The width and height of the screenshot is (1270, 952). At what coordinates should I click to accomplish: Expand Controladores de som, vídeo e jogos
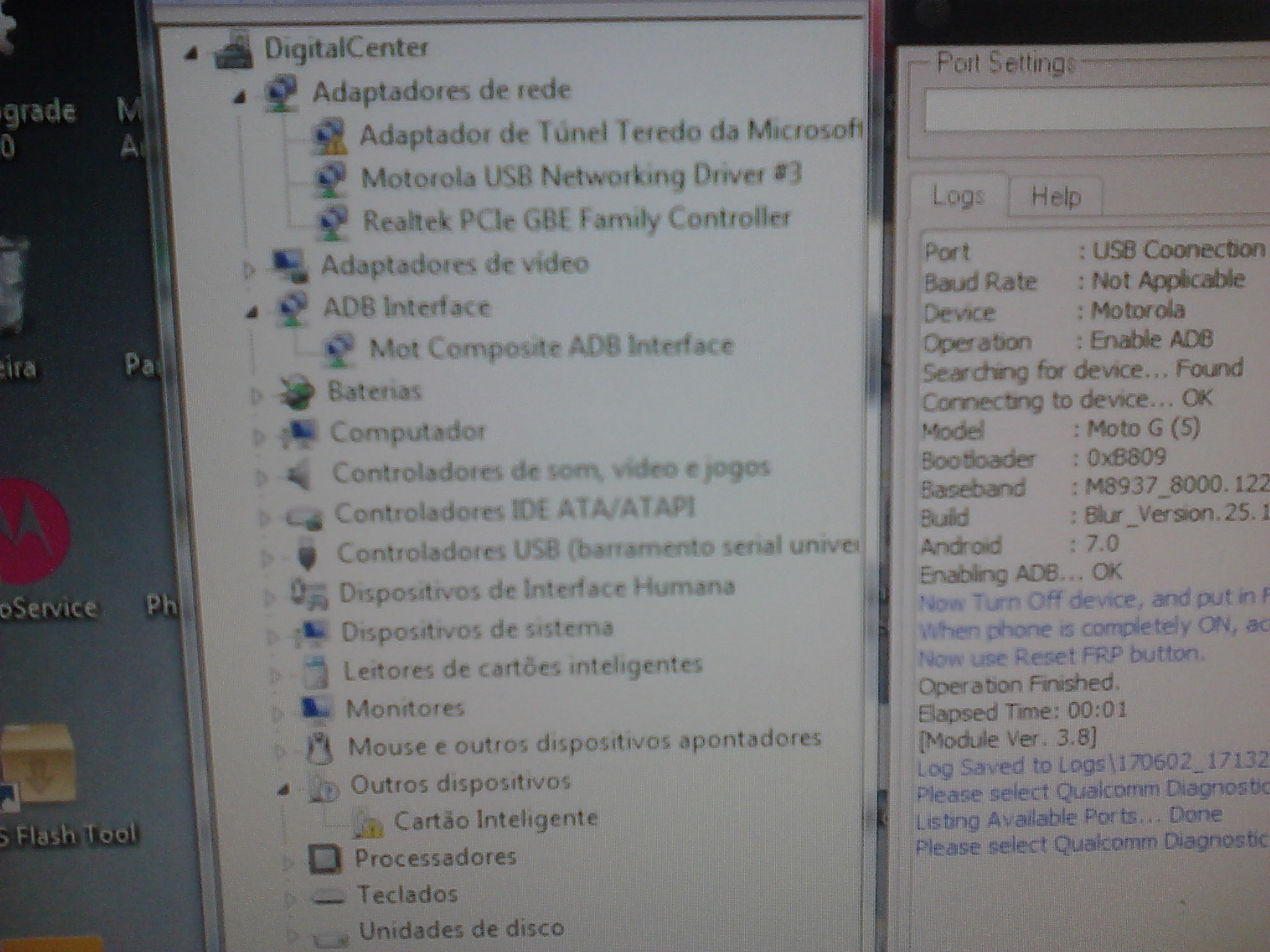click(262, 477)
